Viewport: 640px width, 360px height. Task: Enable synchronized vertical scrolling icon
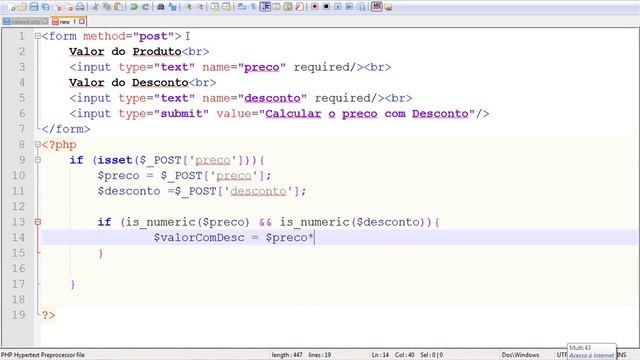[x=215, y=7]
